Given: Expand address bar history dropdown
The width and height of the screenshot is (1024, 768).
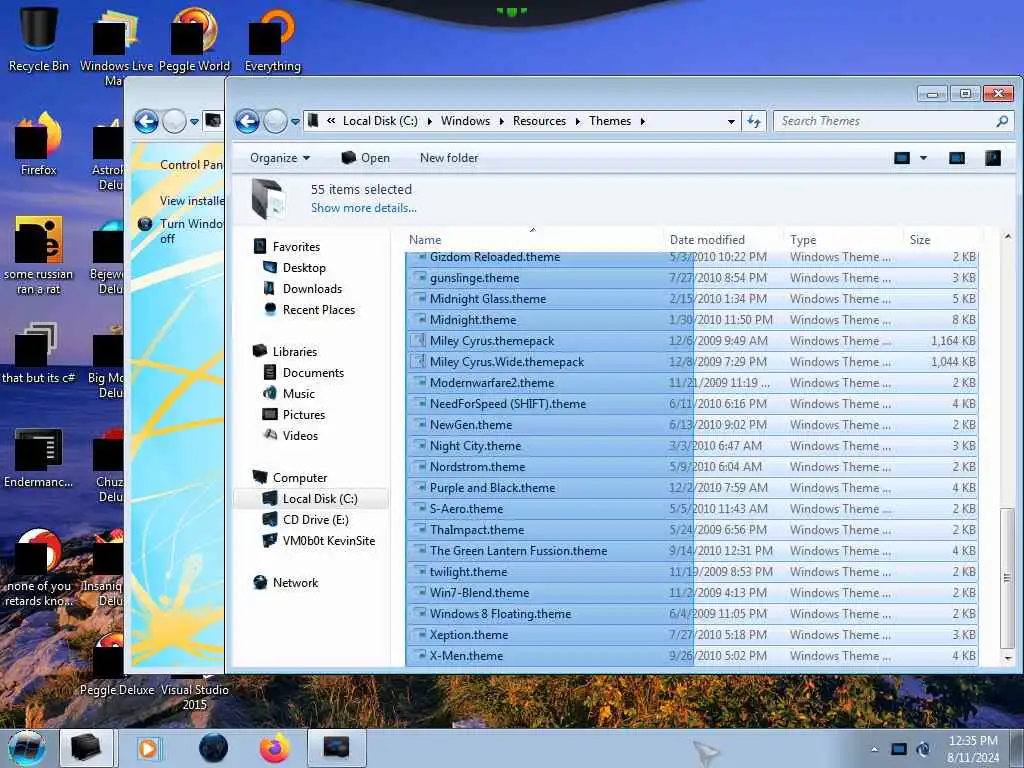Looking at the screenshot, I should click(731, 121).
